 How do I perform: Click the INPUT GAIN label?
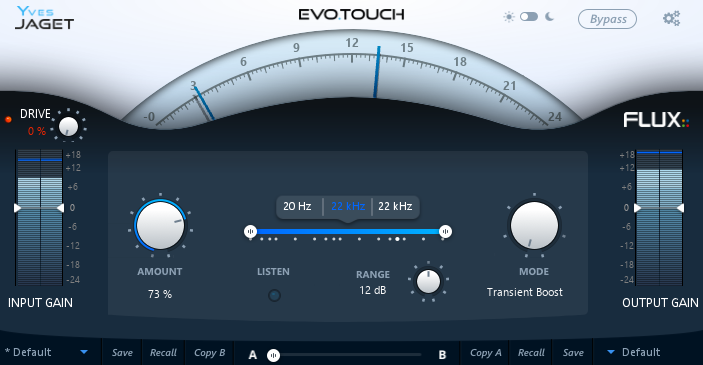[40, 303]
